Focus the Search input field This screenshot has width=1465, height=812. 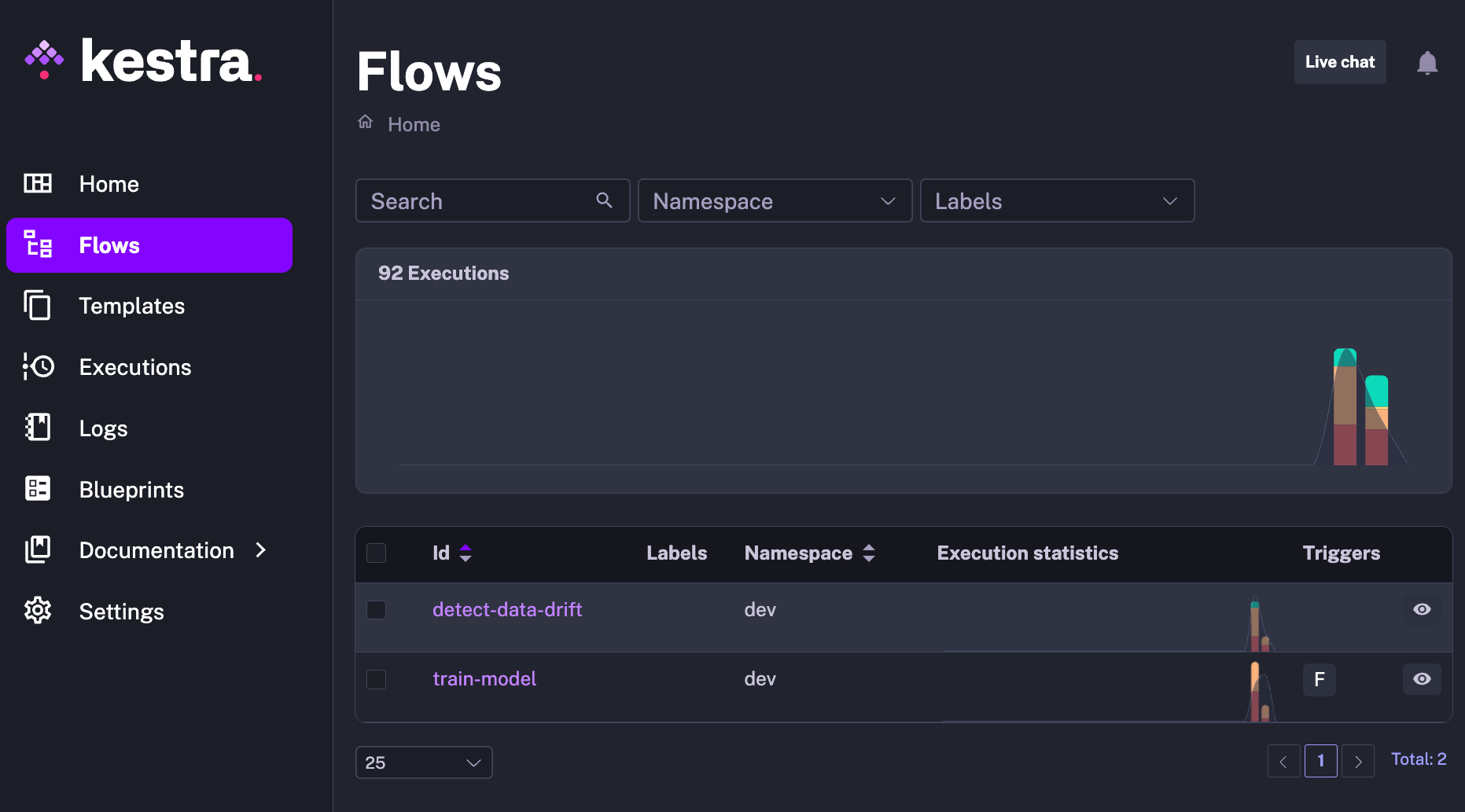click(480, 201)
